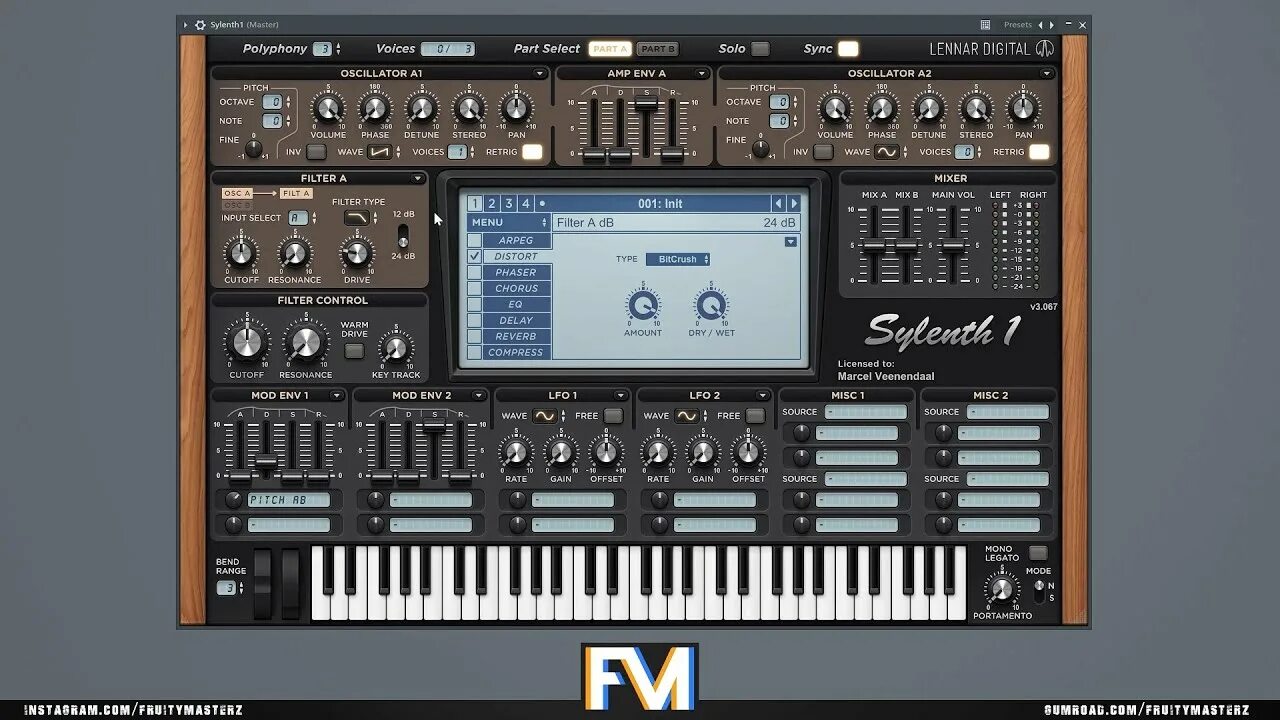This screenshot has width=1280, height=720.
Task: Enable the Reverb effect checkbox
Action: click(475, 337)
